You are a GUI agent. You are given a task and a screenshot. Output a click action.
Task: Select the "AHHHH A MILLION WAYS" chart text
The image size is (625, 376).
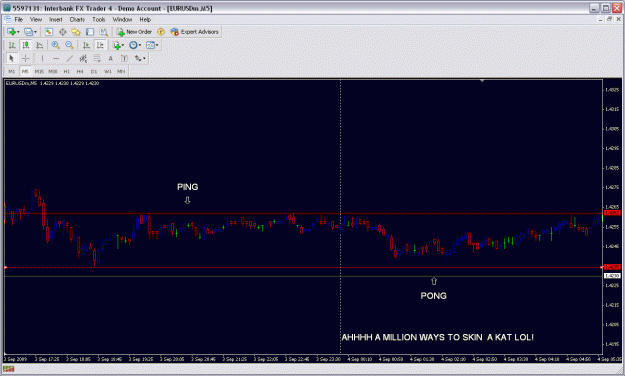click(437, 337)
